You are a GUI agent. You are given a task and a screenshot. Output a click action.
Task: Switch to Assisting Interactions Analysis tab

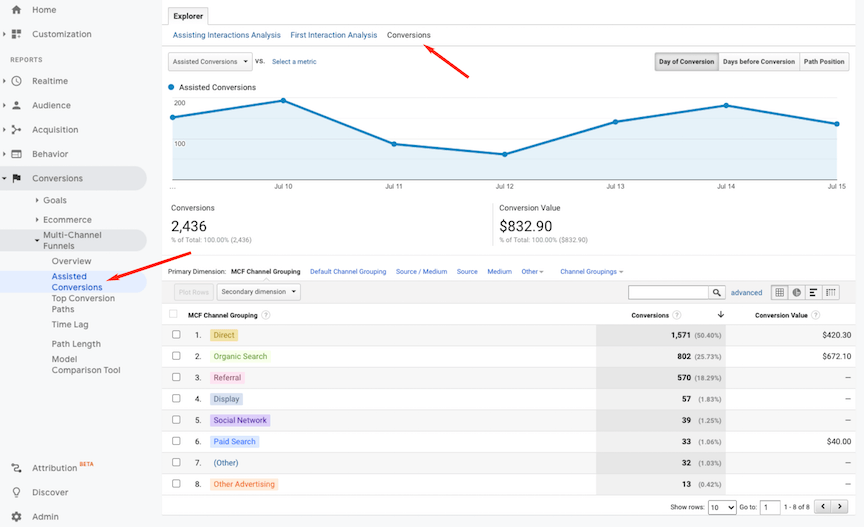point(226,35)
